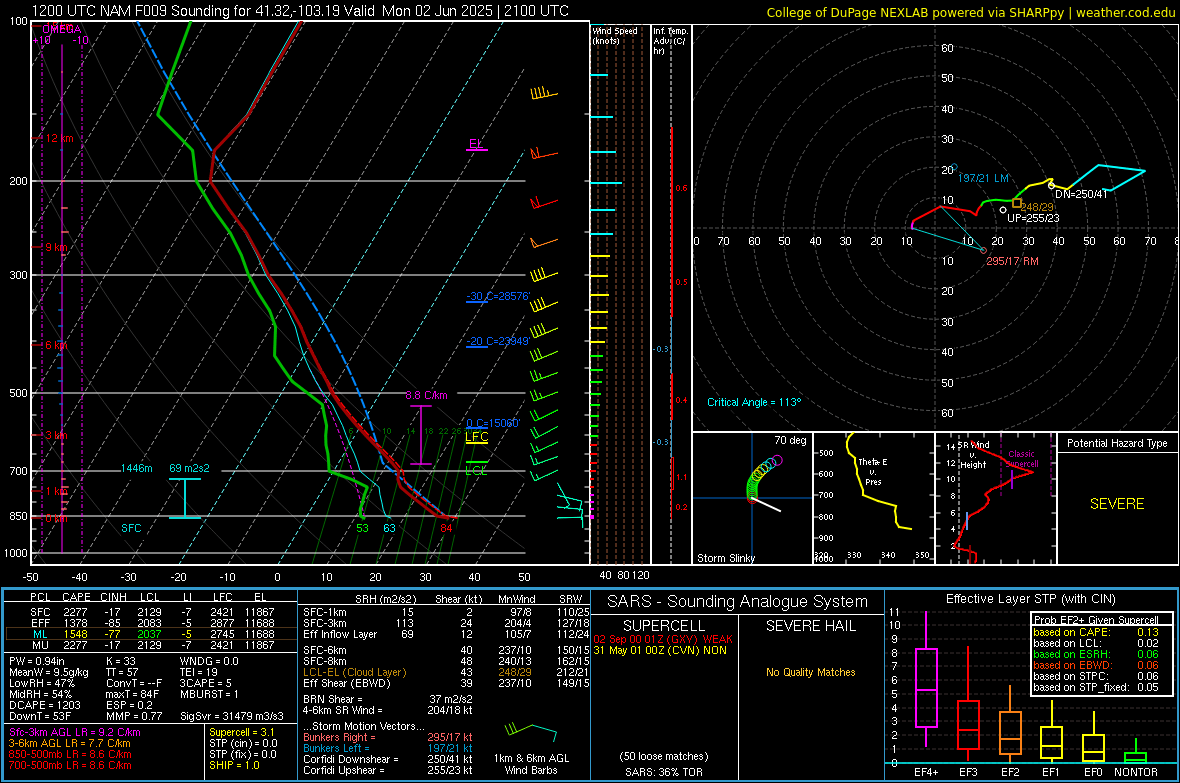Click the SigSvr = 31479 m3/s3 value
This screenshot has height=783, width=1180.
[232, 716]
